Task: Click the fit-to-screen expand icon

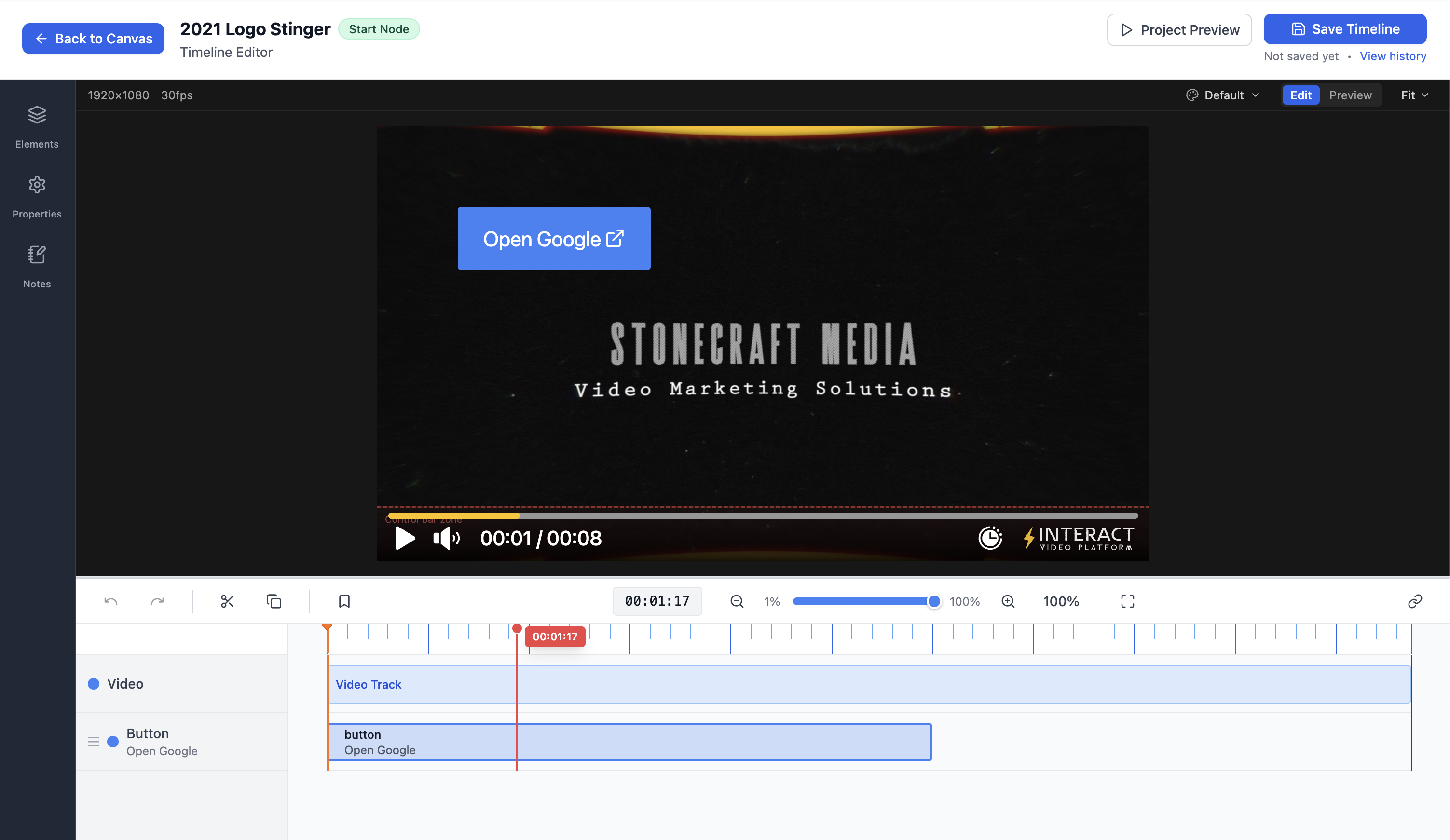Action: pyautogui.click(x=1127, y=601)
